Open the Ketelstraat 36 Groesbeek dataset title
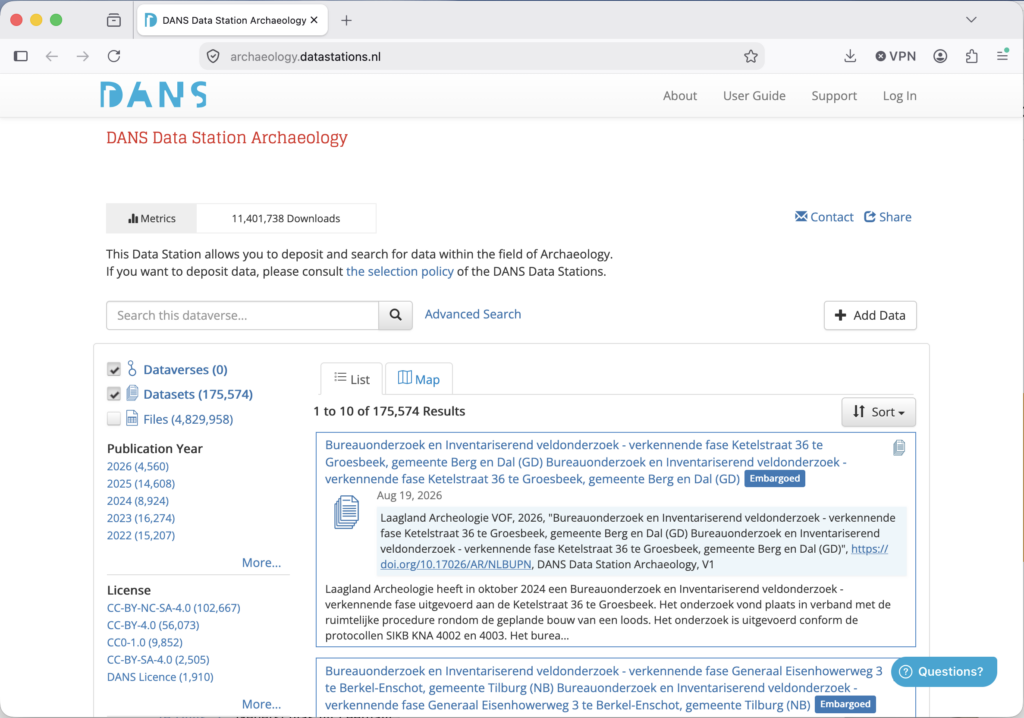This screenshot has width=1024, height=718. point(585,462)
